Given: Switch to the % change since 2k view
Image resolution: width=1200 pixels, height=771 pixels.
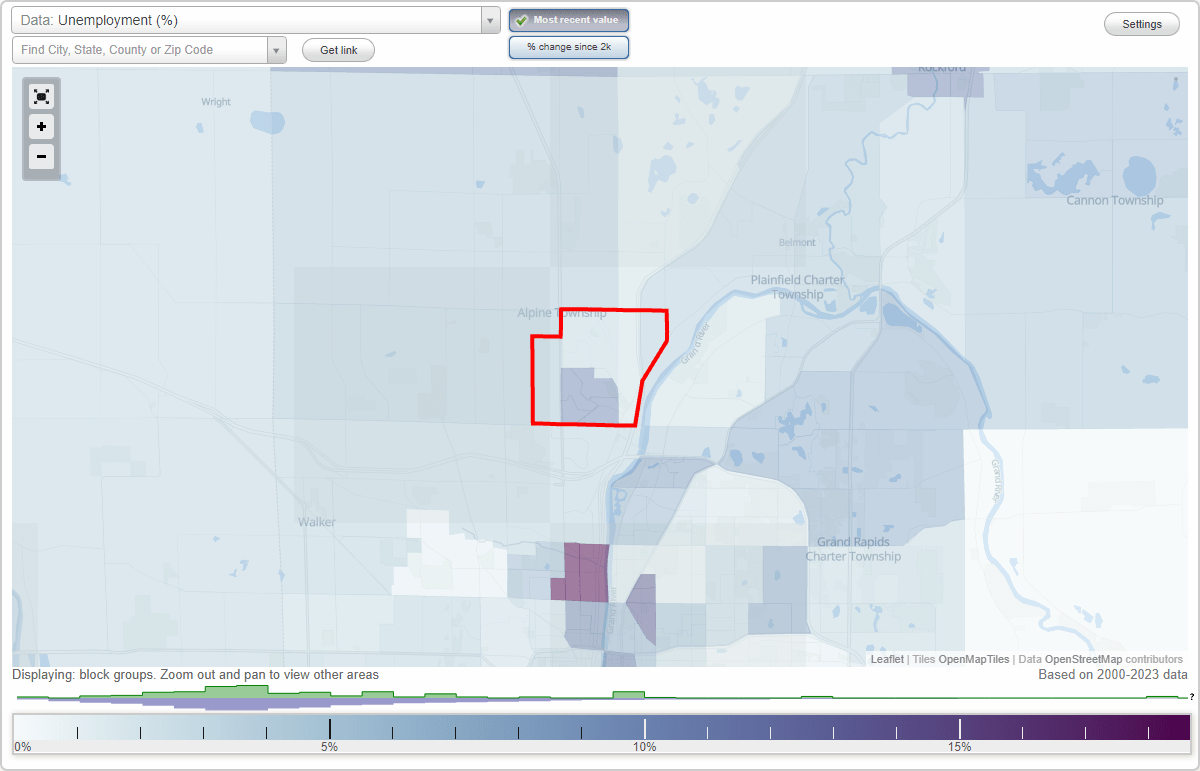Looking at the screenshot, I should coord(569,47).
